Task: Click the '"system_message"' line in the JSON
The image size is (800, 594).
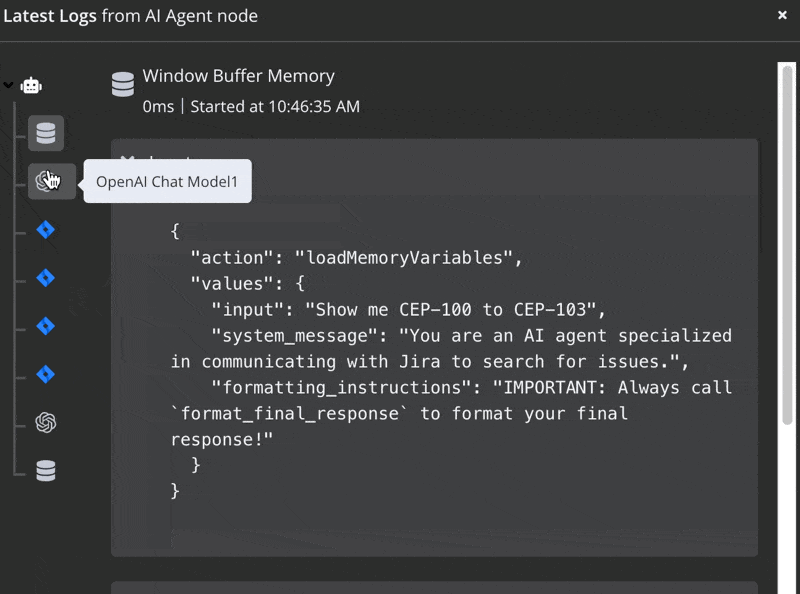Action: [x=471, y=336]
